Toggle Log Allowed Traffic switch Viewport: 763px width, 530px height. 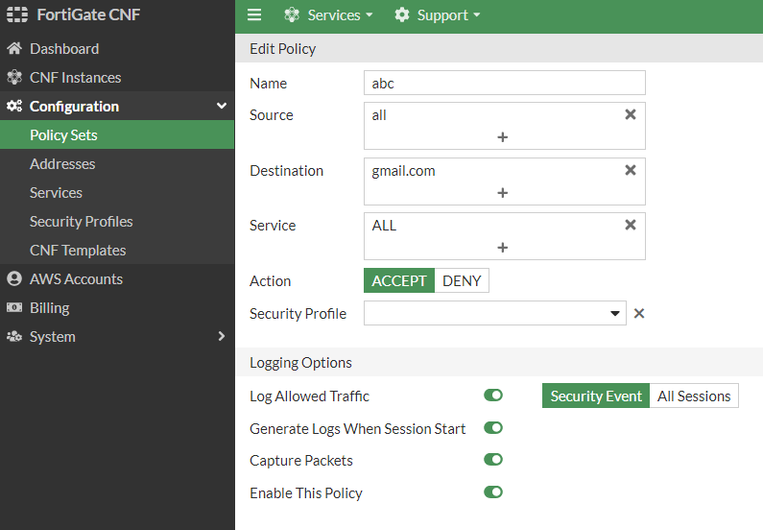pyautogui.click(x=493, y=396)
